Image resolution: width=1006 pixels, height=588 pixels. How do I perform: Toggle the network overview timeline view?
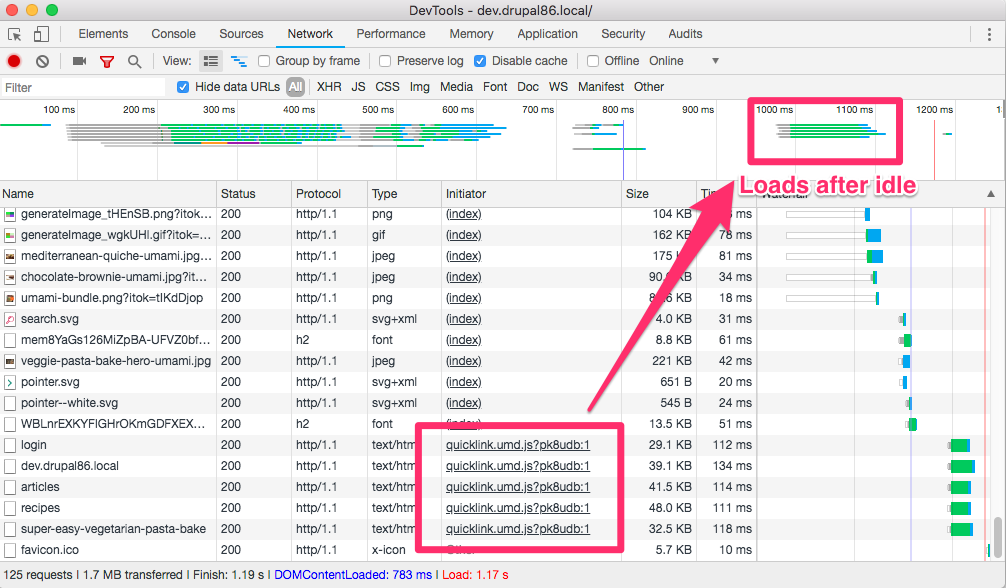pos(238,60)
